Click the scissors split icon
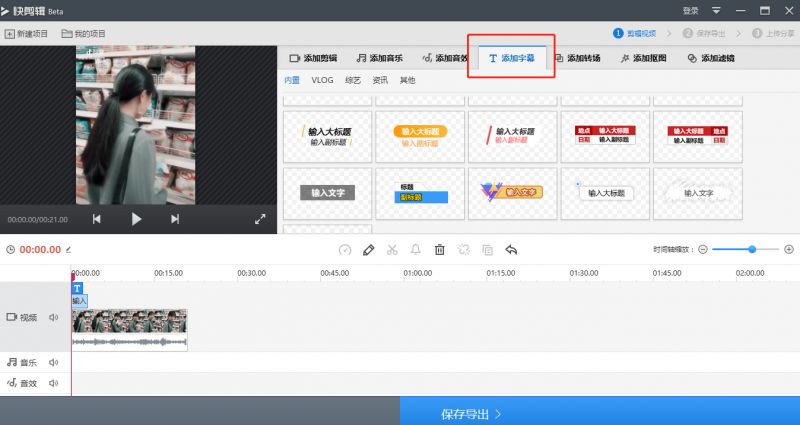 pos(392,250)
